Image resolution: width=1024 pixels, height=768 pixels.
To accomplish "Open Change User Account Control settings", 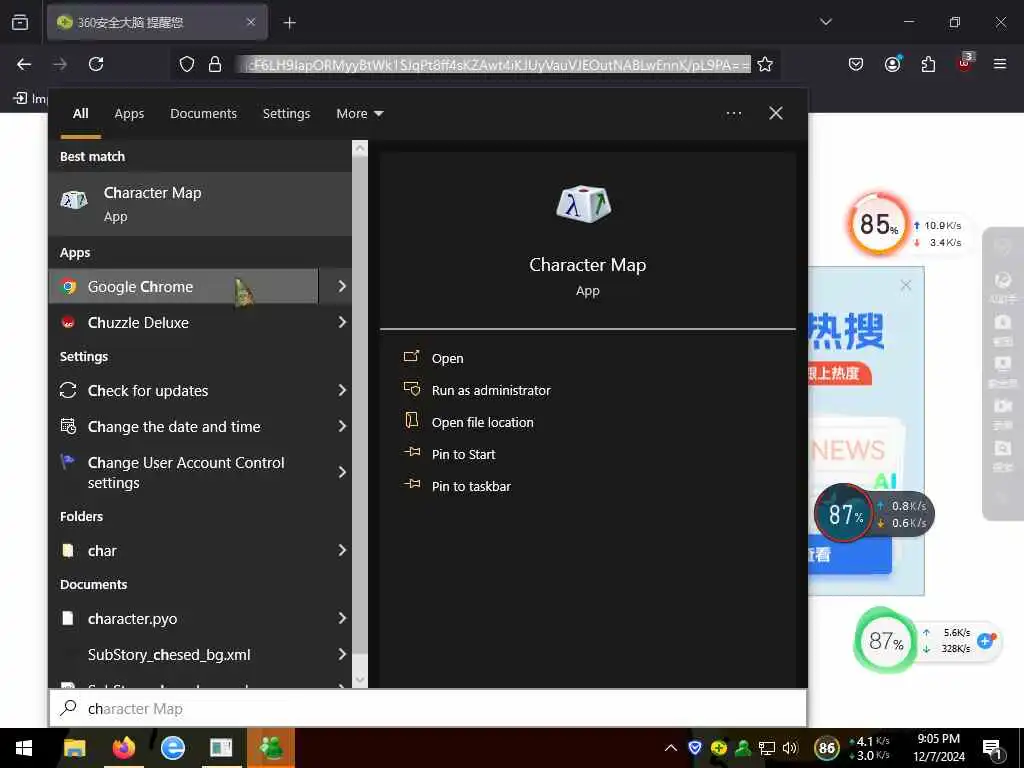I will (184, 472).
